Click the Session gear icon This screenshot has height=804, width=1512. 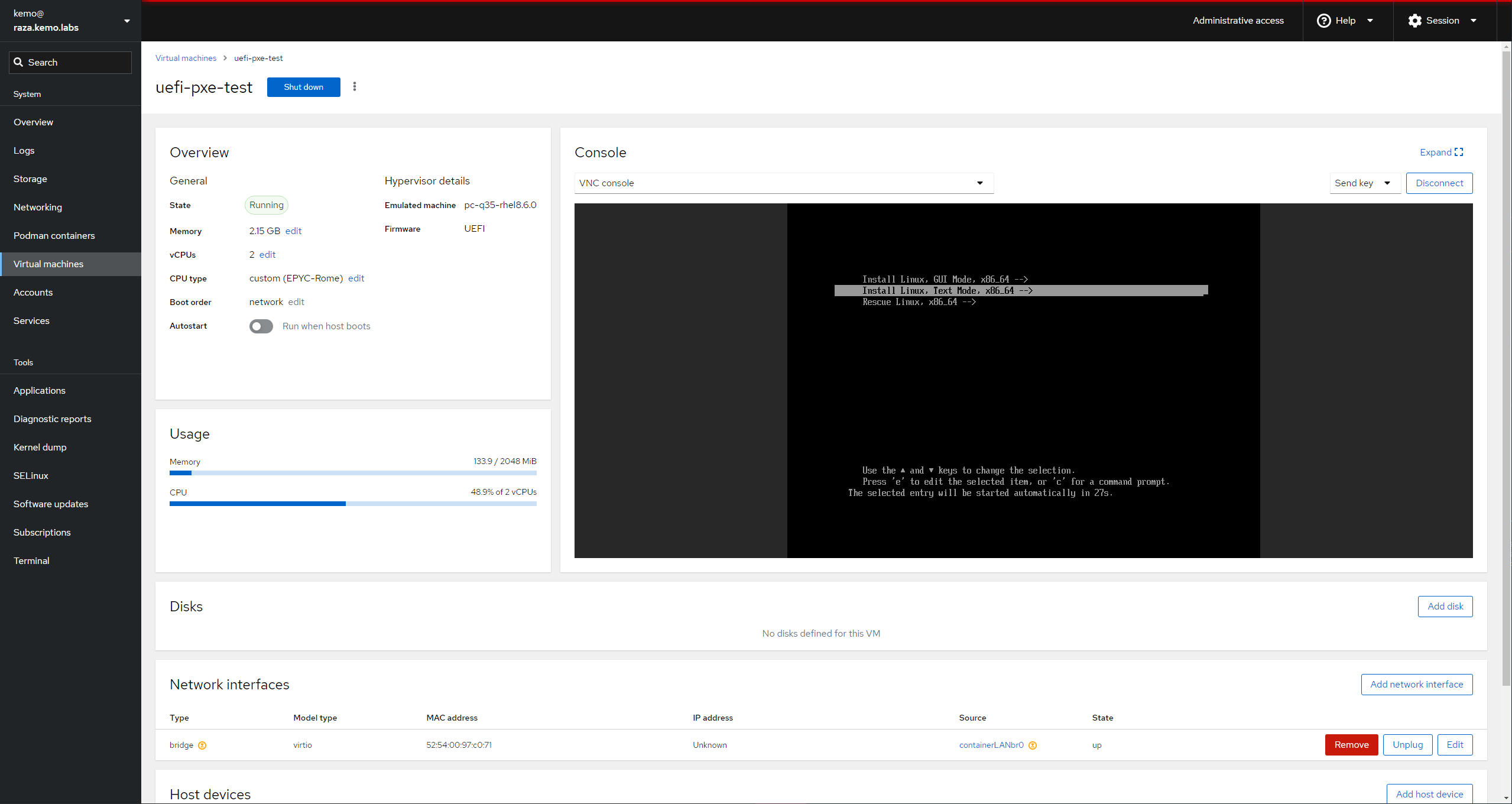[x=1414, y=21]
